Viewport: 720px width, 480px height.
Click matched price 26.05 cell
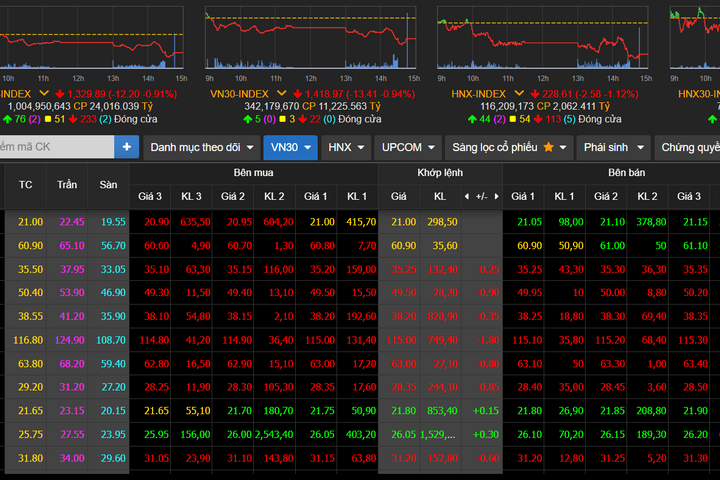[x=399, y=435]
